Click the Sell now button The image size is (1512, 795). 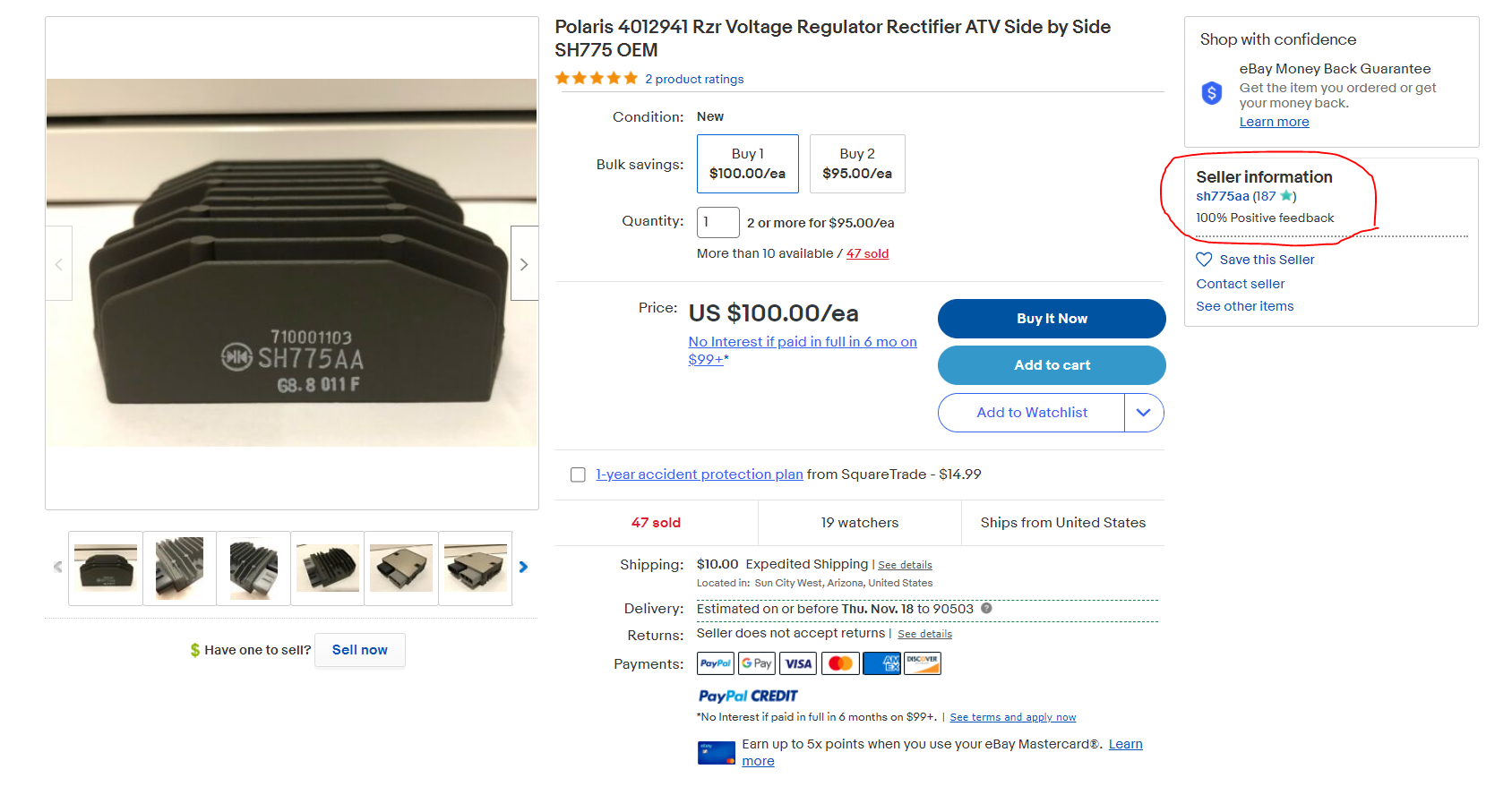tap(360, 650)
